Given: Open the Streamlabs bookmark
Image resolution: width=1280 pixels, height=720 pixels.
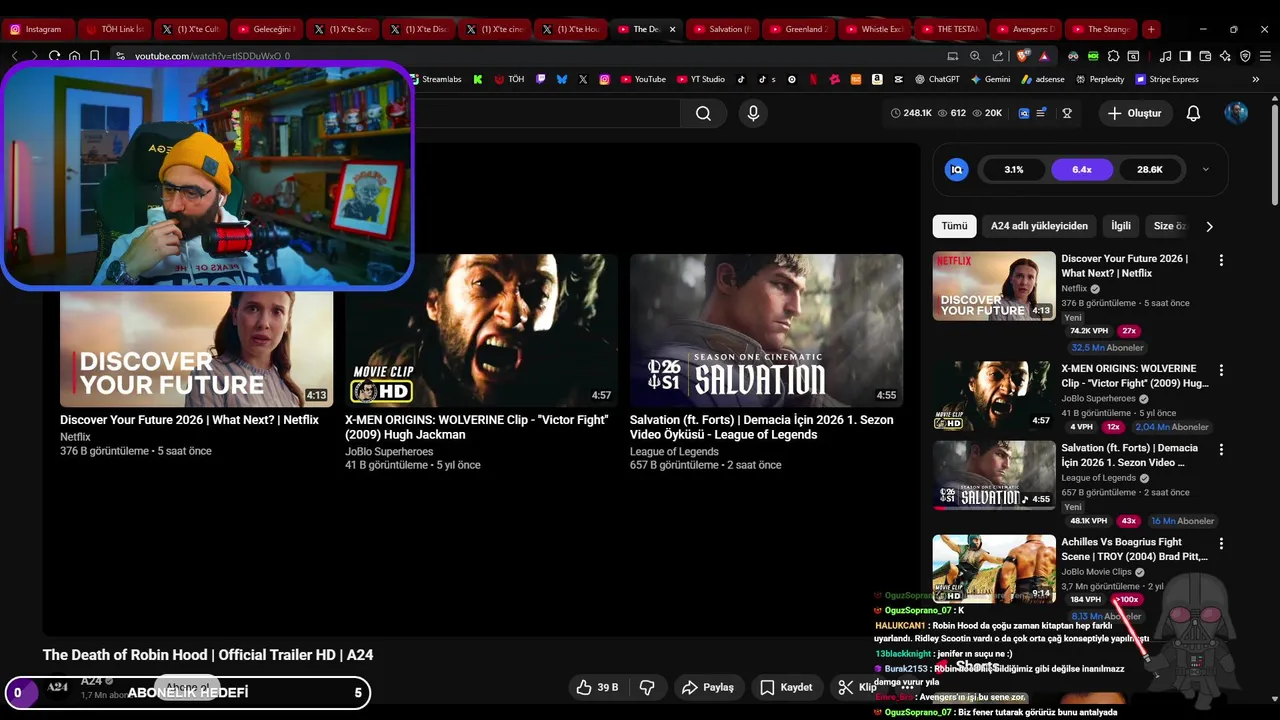Looking at the screenshot, I should tap(434, 79).
